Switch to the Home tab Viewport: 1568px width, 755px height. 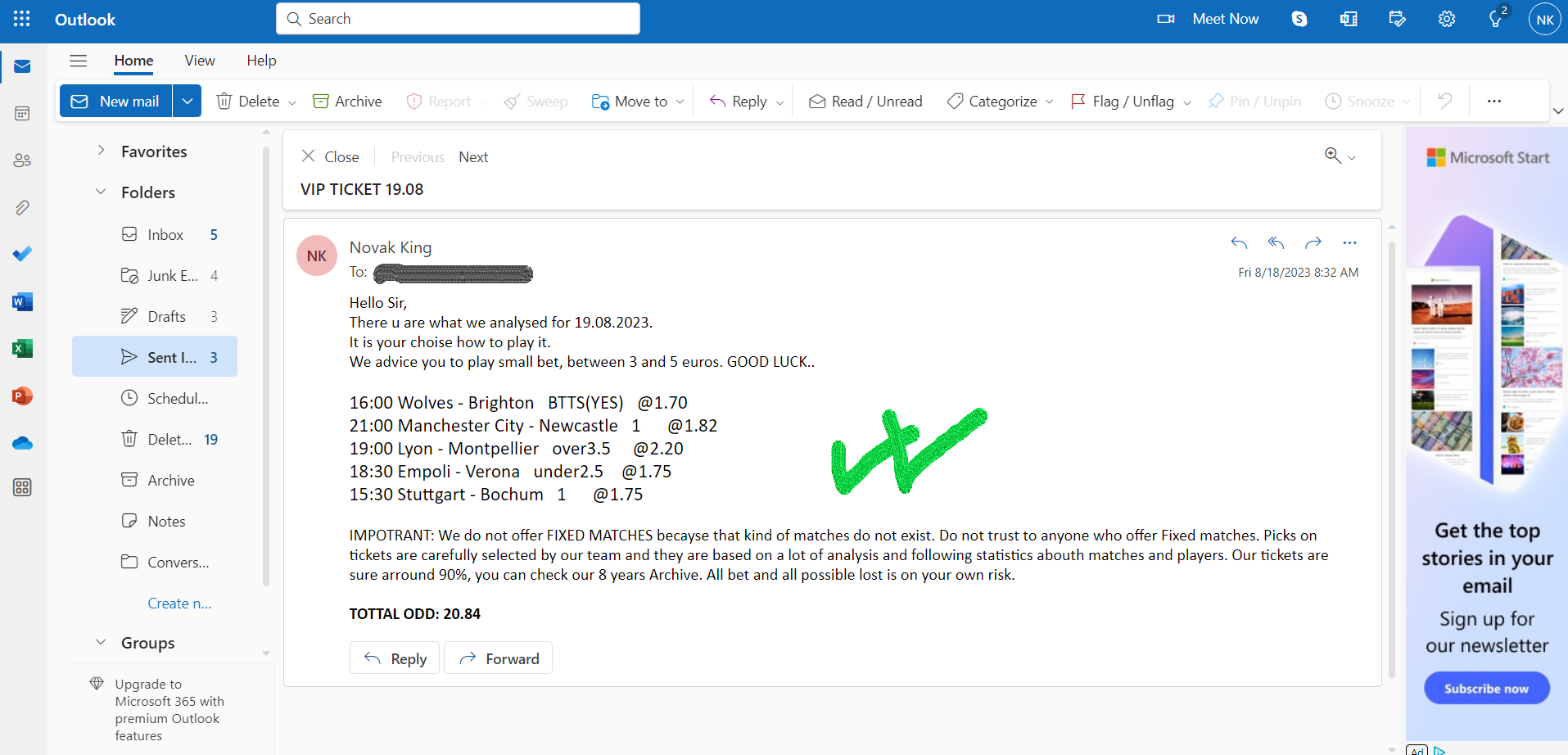133,61
